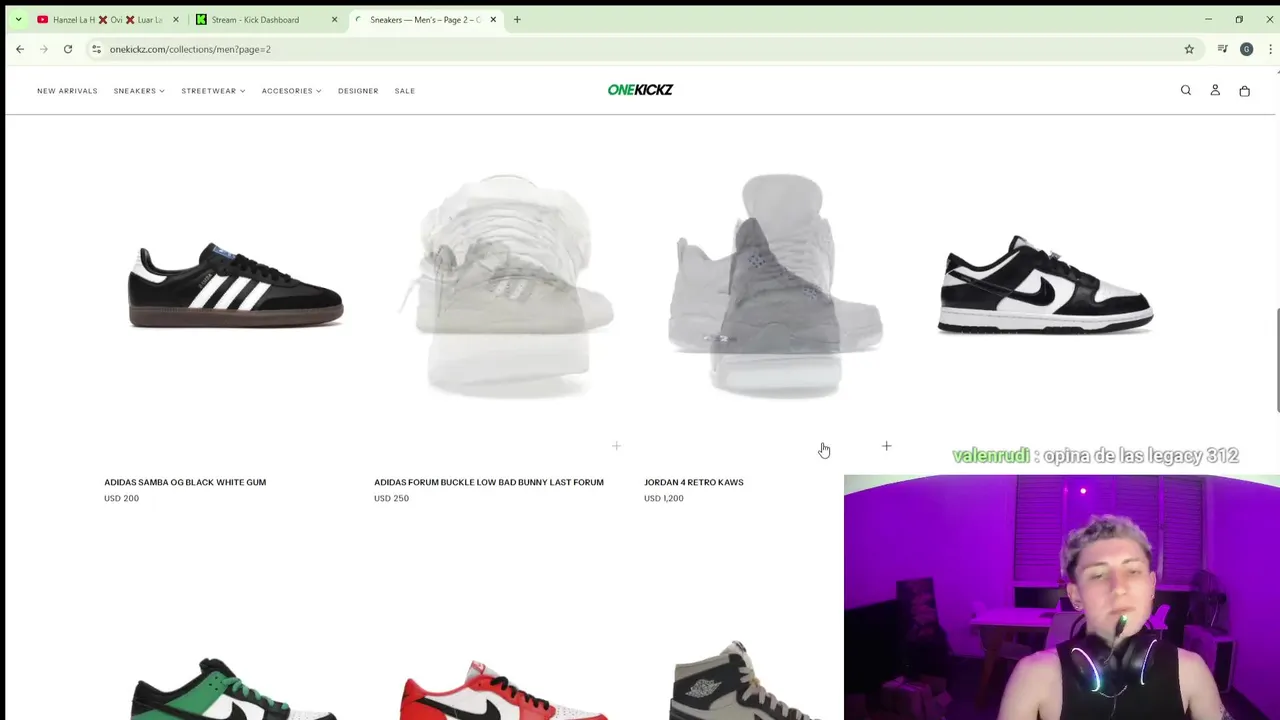This screenshot has width=1280, height=720.
Task: Click the address bar URL field
Action: pos(640,49)
